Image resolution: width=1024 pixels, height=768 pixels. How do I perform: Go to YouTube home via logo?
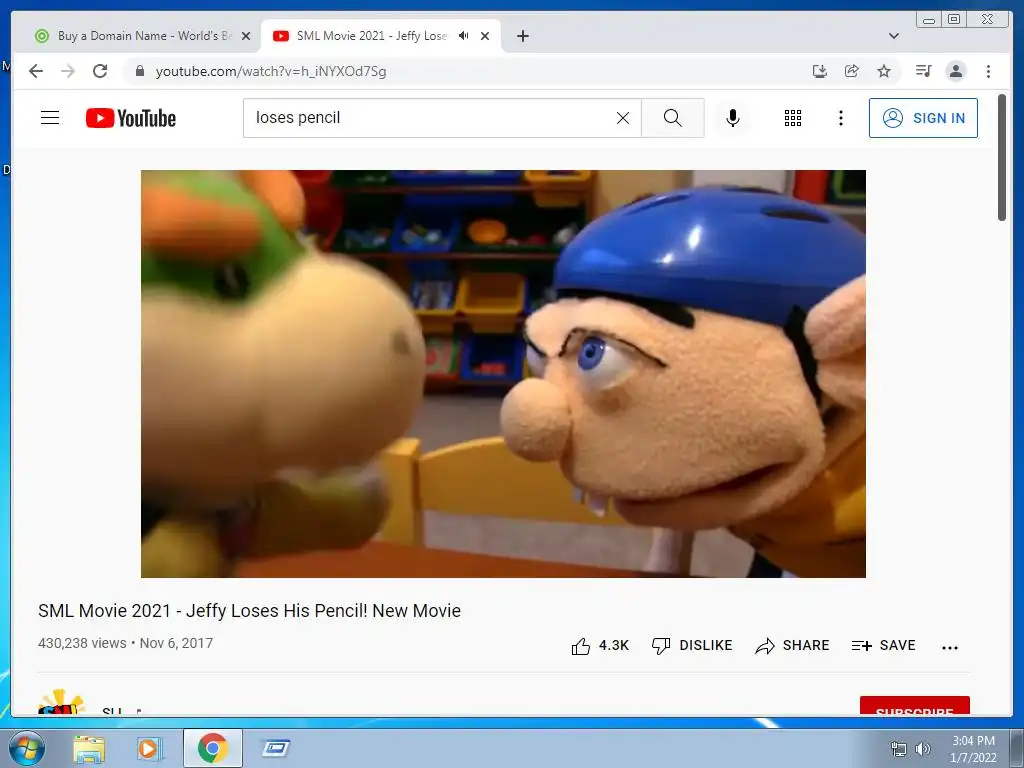131,118
